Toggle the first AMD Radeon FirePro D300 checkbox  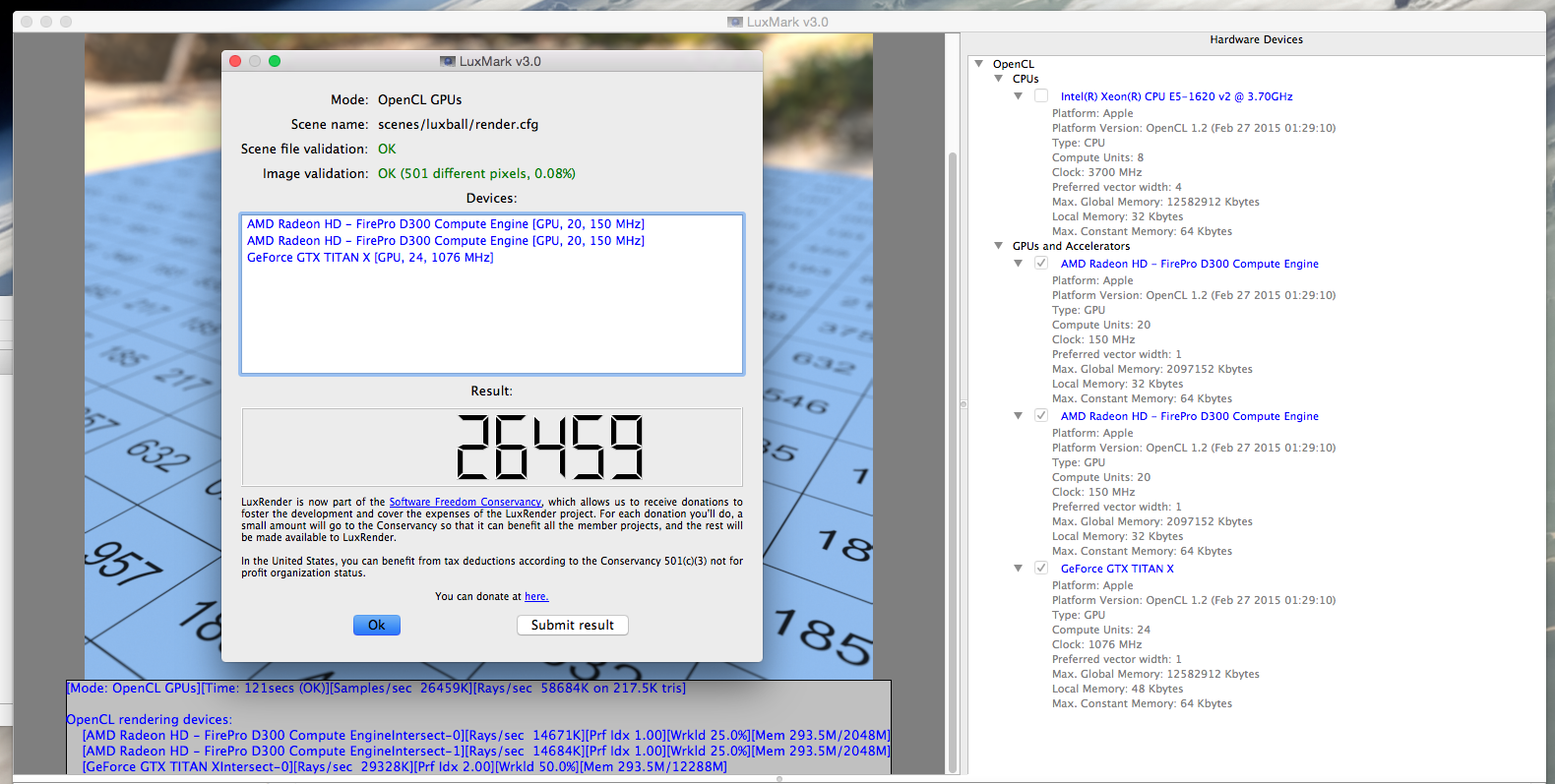pos(1041,263)
